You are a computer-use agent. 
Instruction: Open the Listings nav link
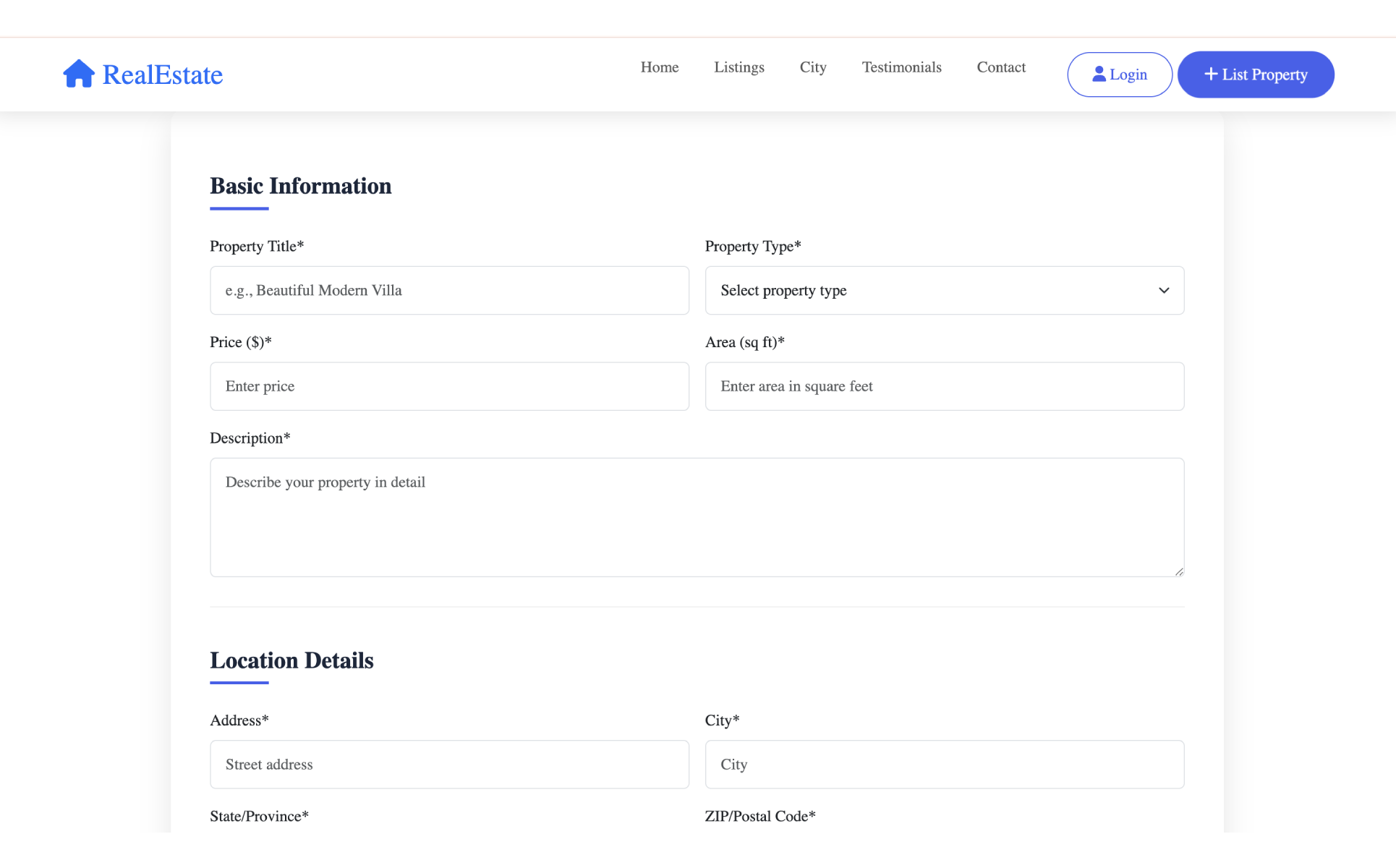(739, 67)
